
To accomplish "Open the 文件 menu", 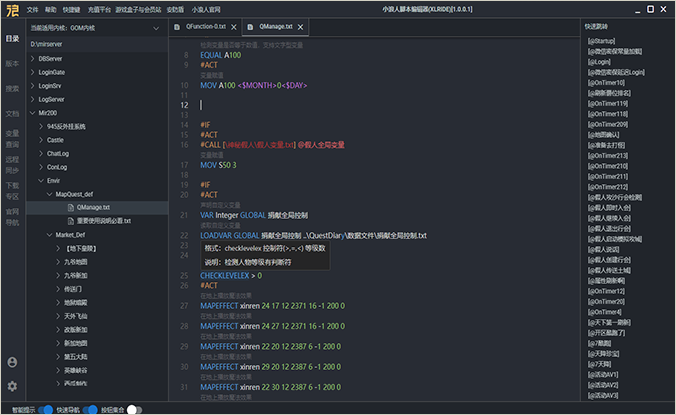I will [x=33, y=8].
